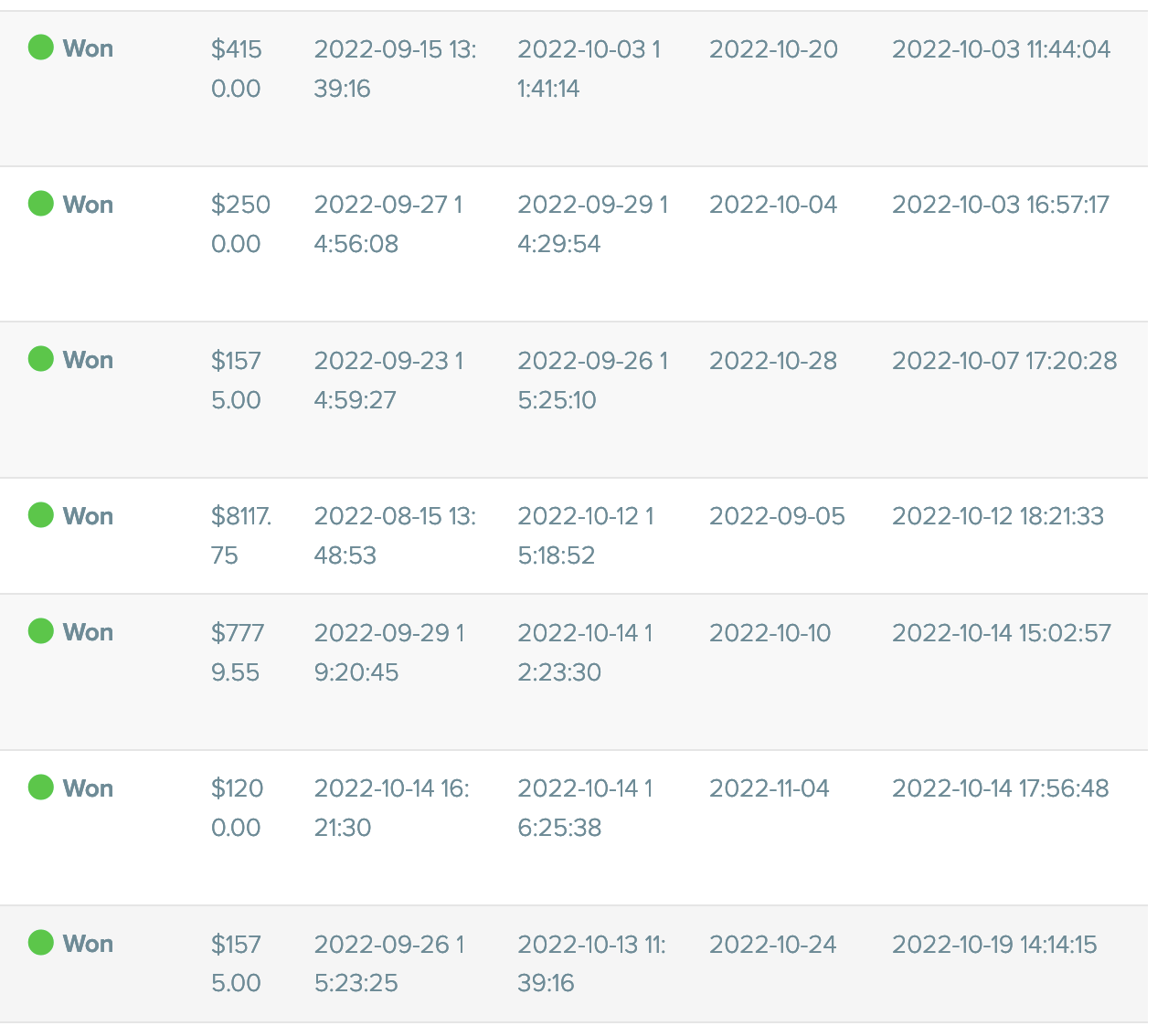Click the $8117.75 amount value
This screenshot has width=1168, height=1036.
pyautogui.click(x=240, y=535)
